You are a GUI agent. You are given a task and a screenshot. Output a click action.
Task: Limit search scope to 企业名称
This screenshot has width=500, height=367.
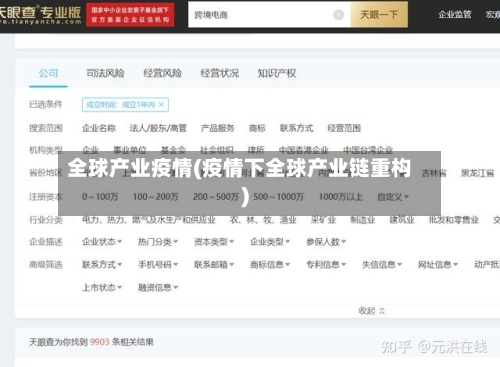(x=99, y=128)
